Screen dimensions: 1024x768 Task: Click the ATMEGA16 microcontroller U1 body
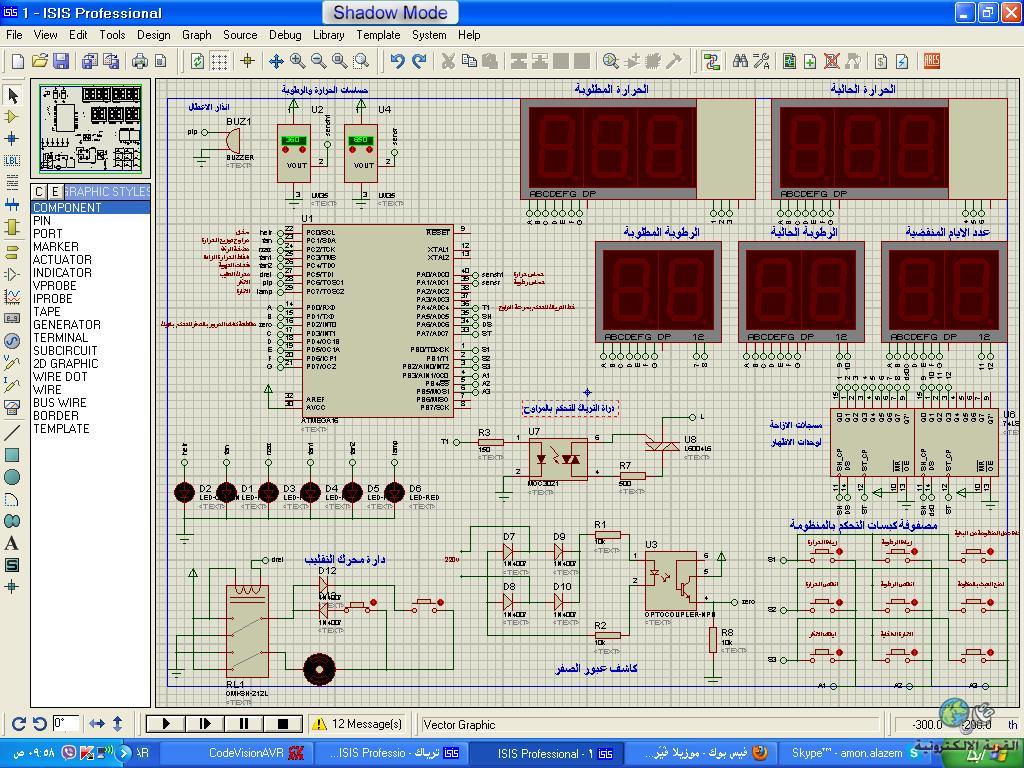(x=377, y=321)
